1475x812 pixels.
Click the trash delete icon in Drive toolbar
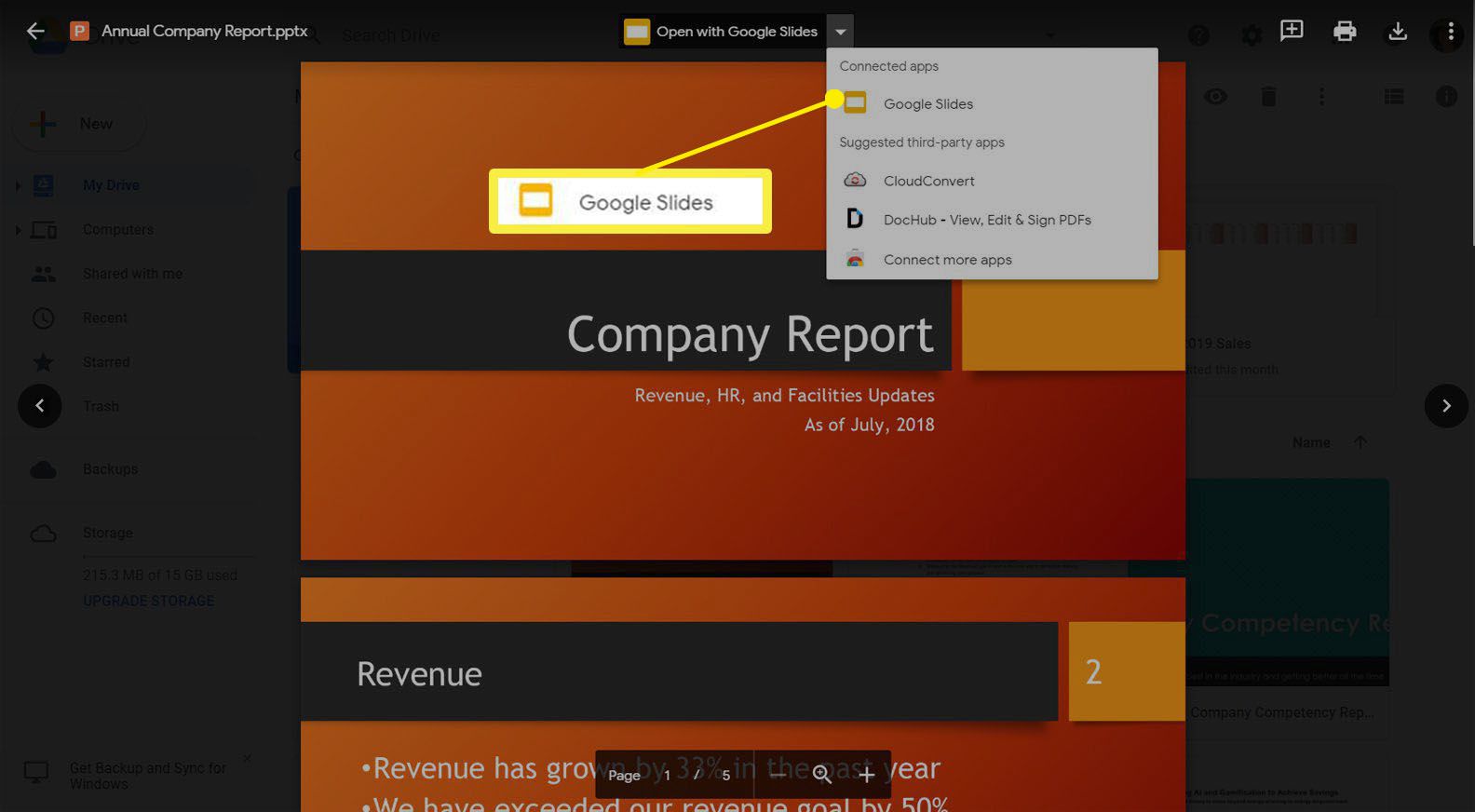click(x=1268, y=96)
